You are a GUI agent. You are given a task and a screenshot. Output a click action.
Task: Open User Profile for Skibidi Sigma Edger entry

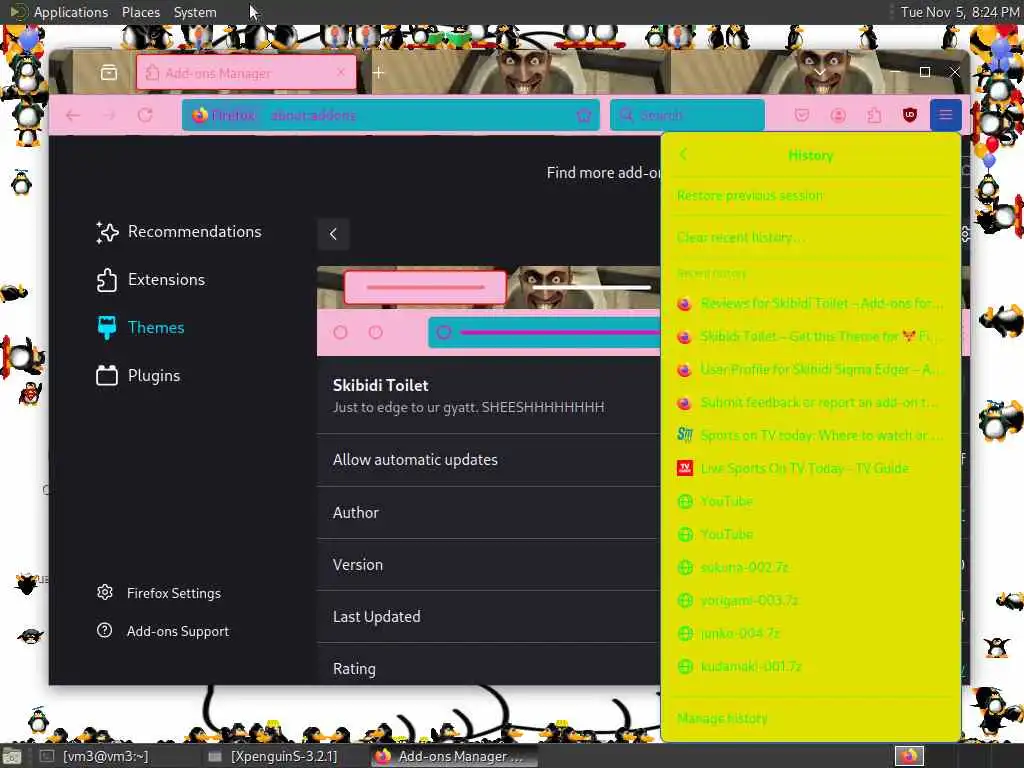810,370
